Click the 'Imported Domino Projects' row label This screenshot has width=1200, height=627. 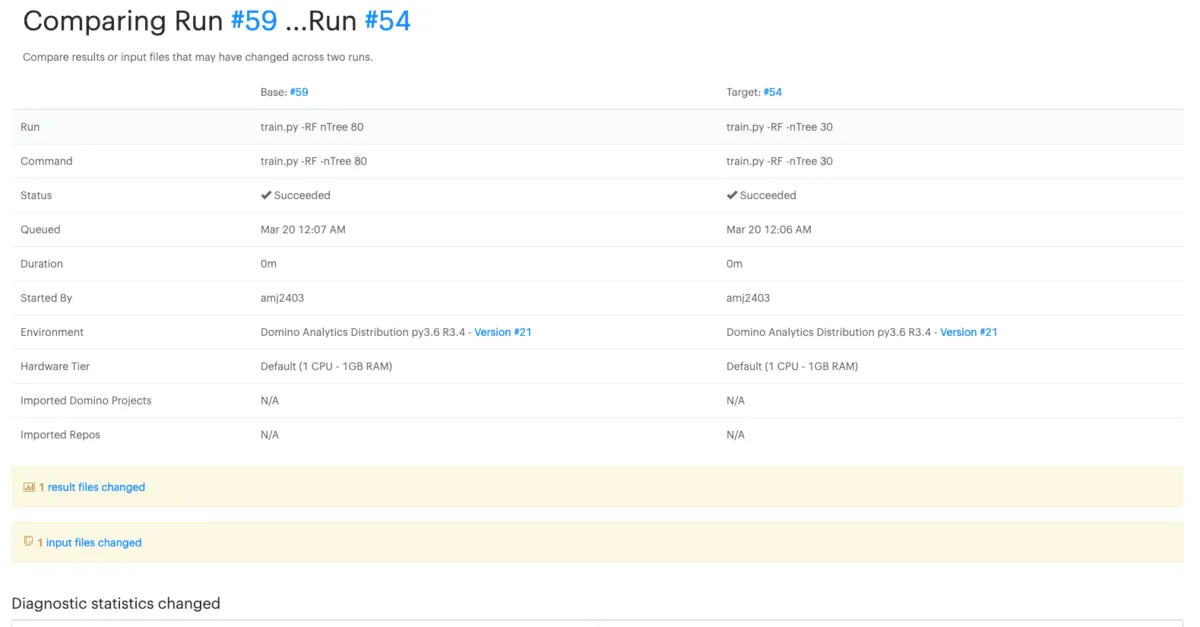[x=86, y=401]
